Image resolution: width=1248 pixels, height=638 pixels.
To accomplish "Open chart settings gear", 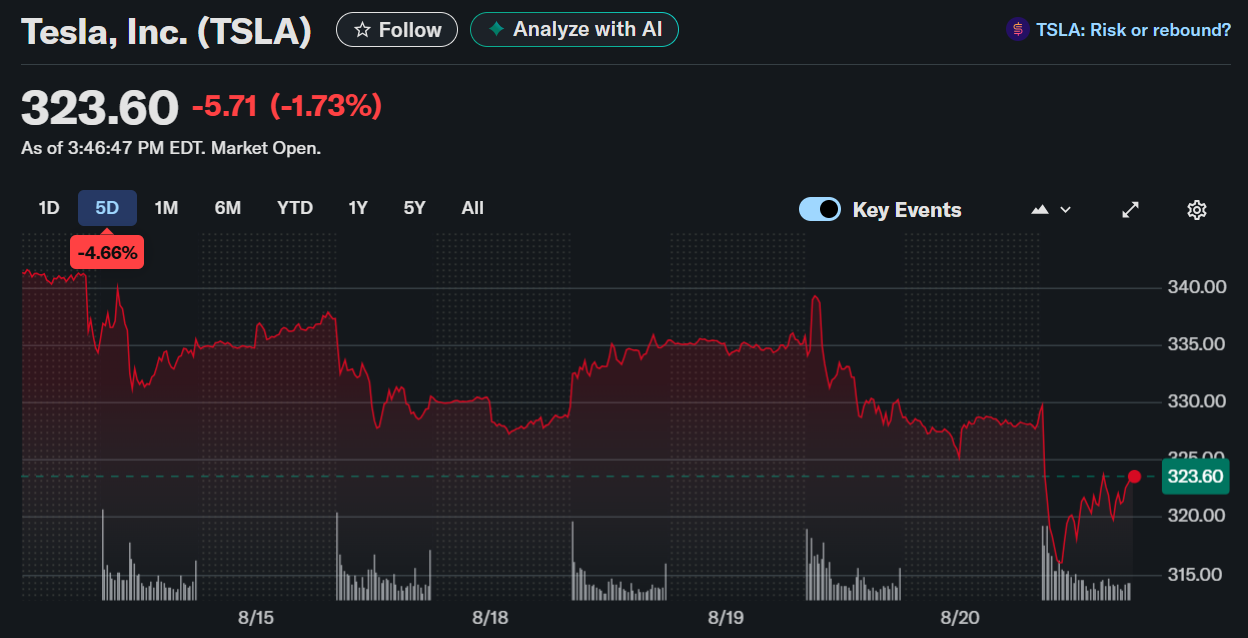I will [1197, 210].
